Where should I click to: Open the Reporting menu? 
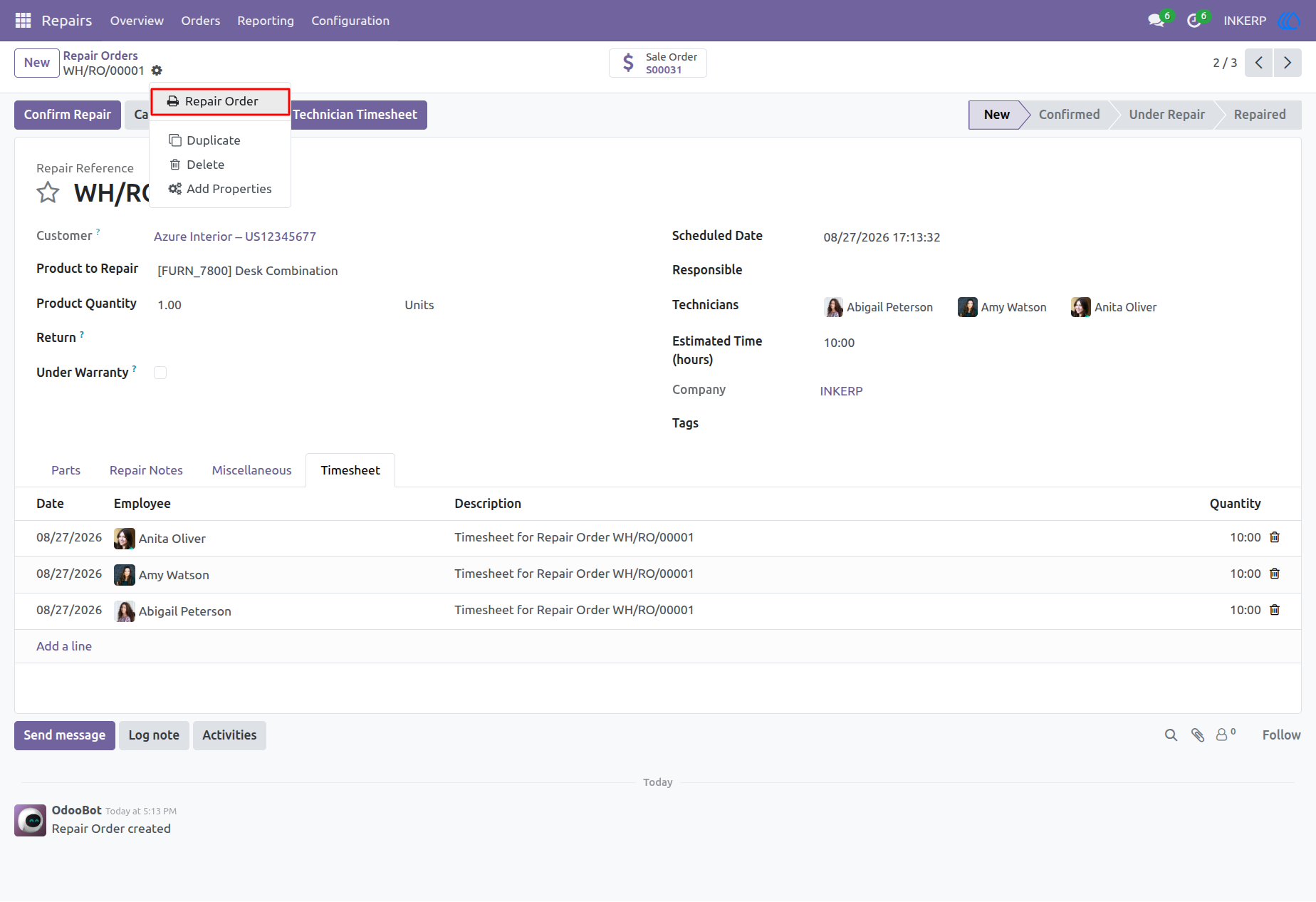point(266,21)
